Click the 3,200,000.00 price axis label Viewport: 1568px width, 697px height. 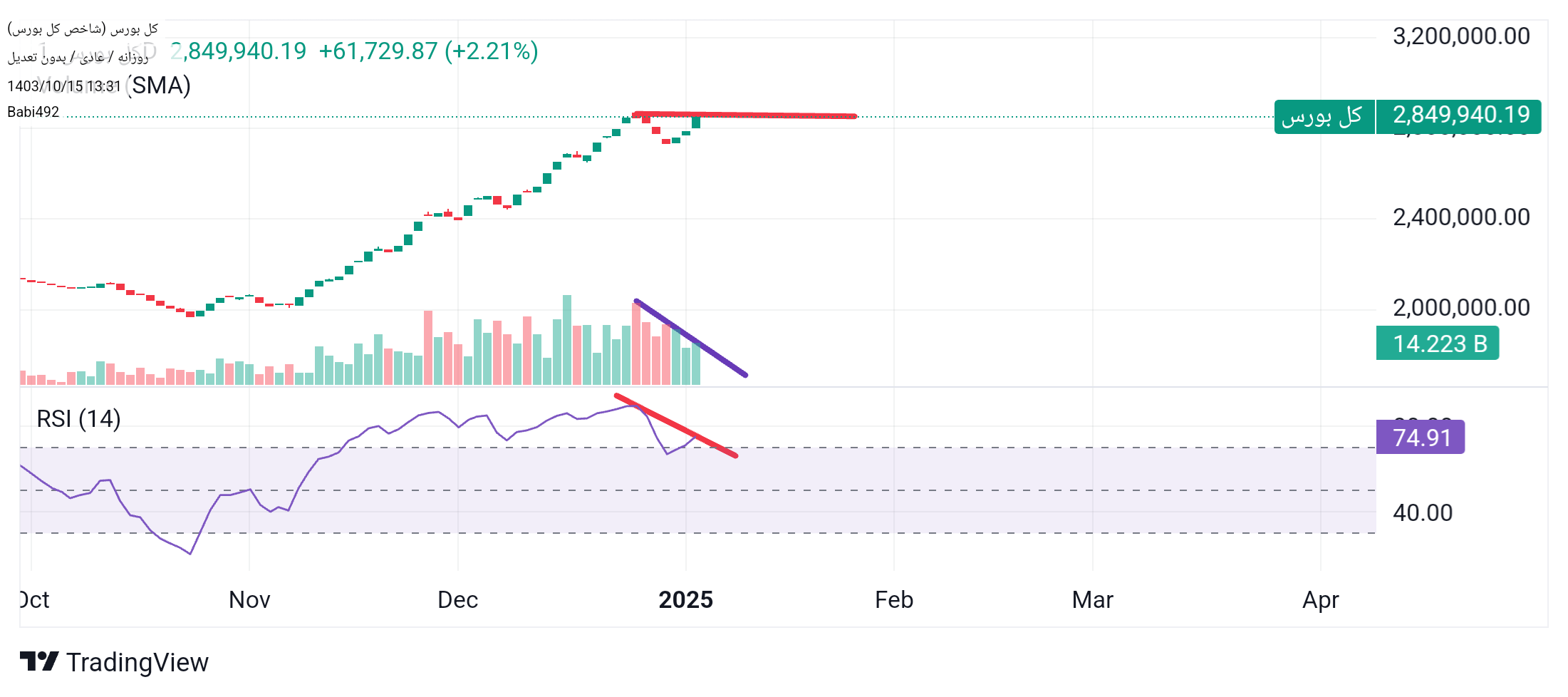[1460, 36]
